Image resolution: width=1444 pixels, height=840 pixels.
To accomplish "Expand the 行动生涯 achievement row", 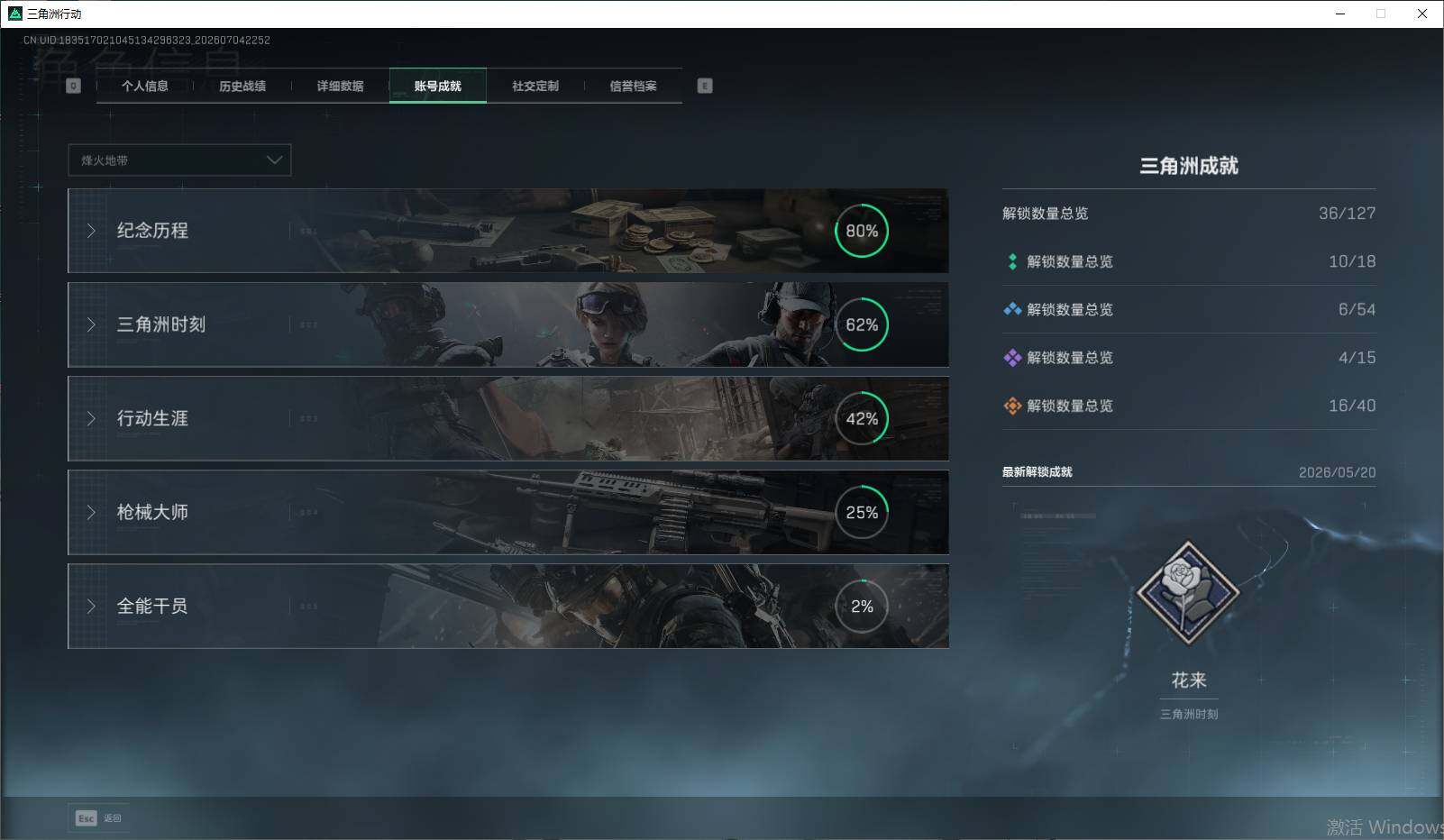I will tap(507, 418).
